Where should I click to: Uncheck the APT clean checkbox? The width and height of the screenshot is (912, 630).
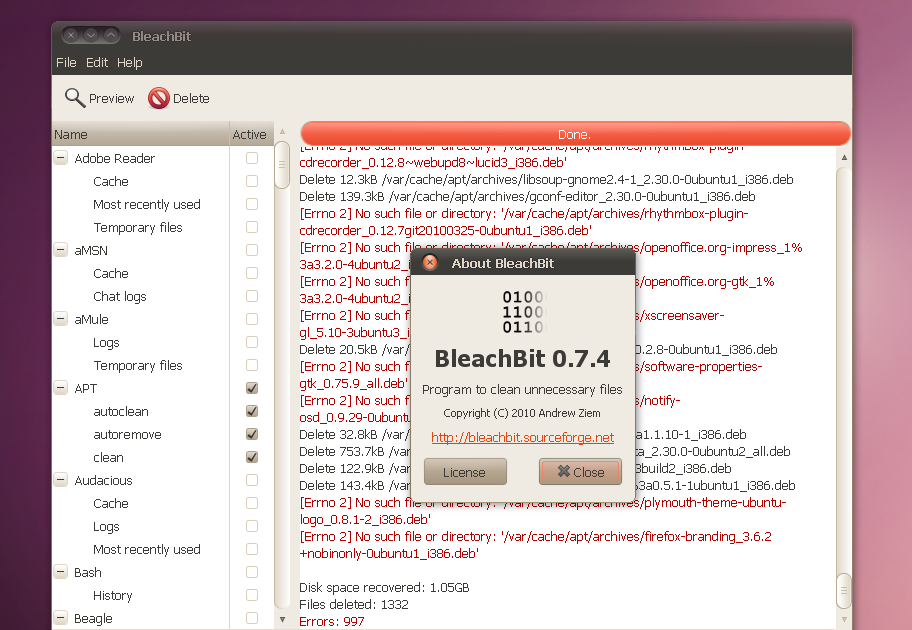(252, 457)
